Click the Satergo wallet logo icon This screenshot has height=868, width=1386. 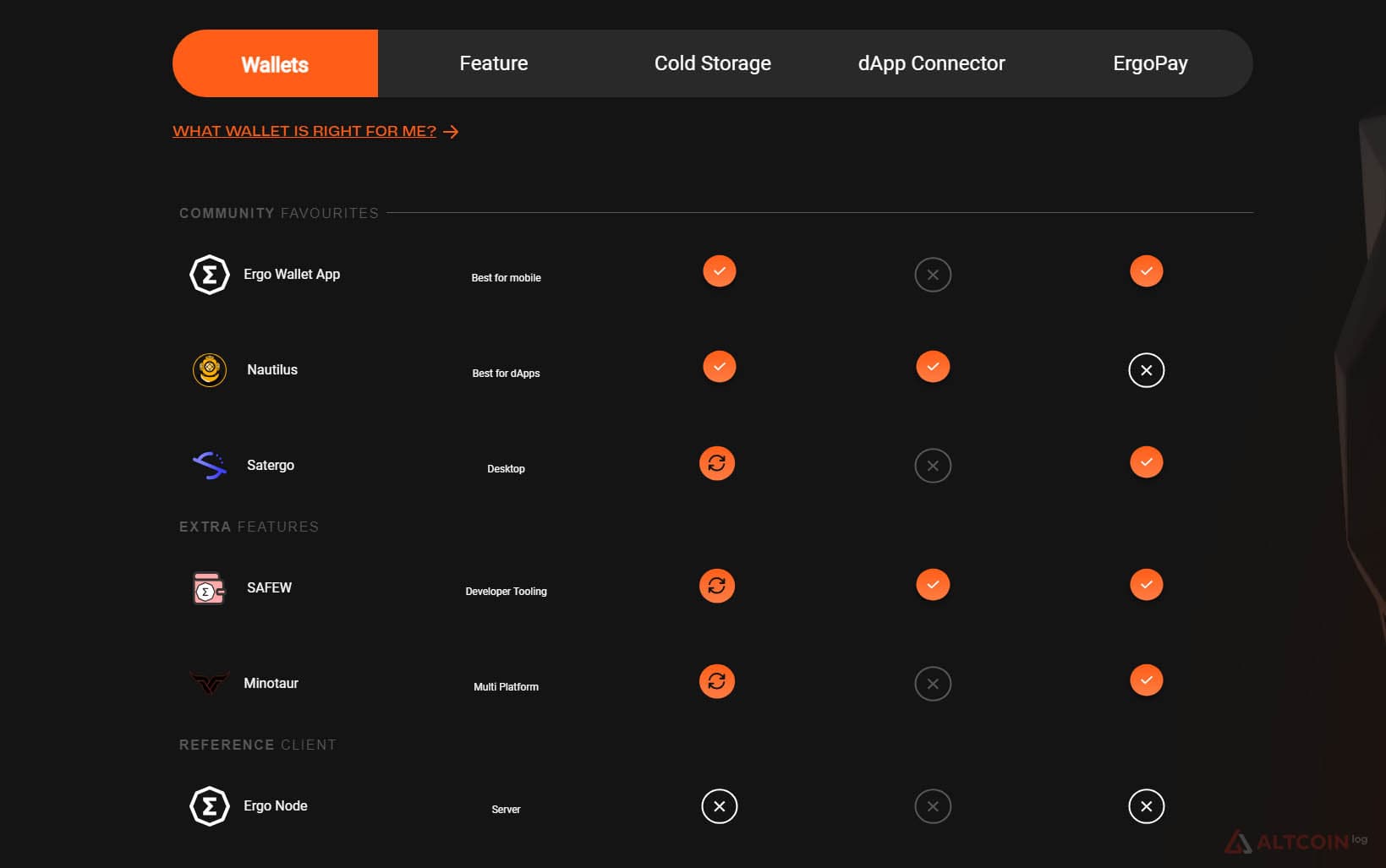[210, 465]
